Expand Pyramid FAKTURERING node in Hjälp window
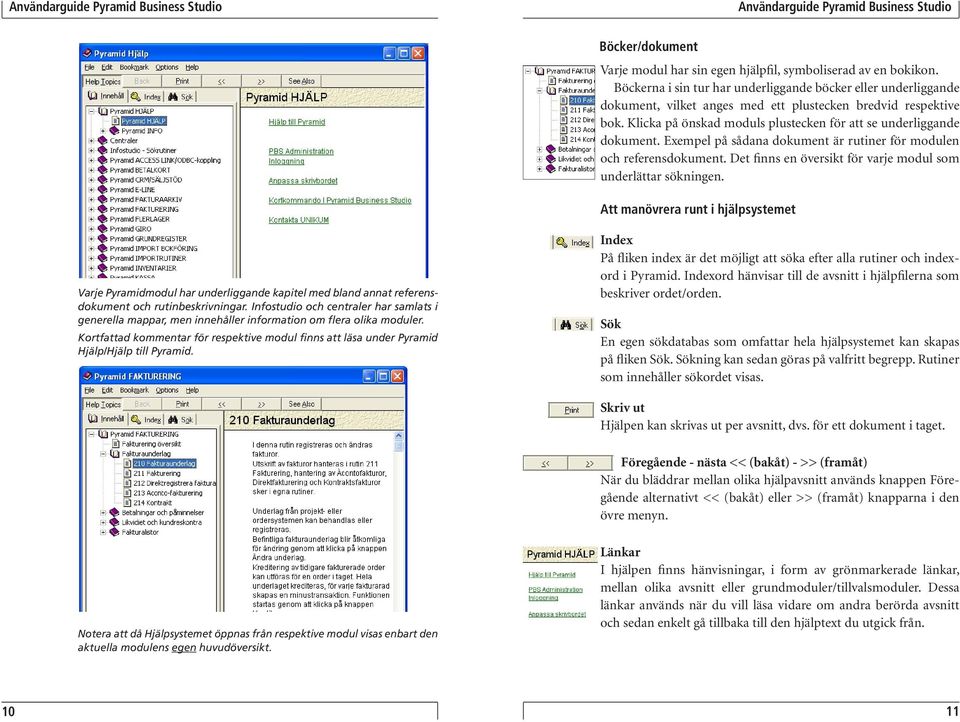Screen dimensions: 960x722 [92, 209]
